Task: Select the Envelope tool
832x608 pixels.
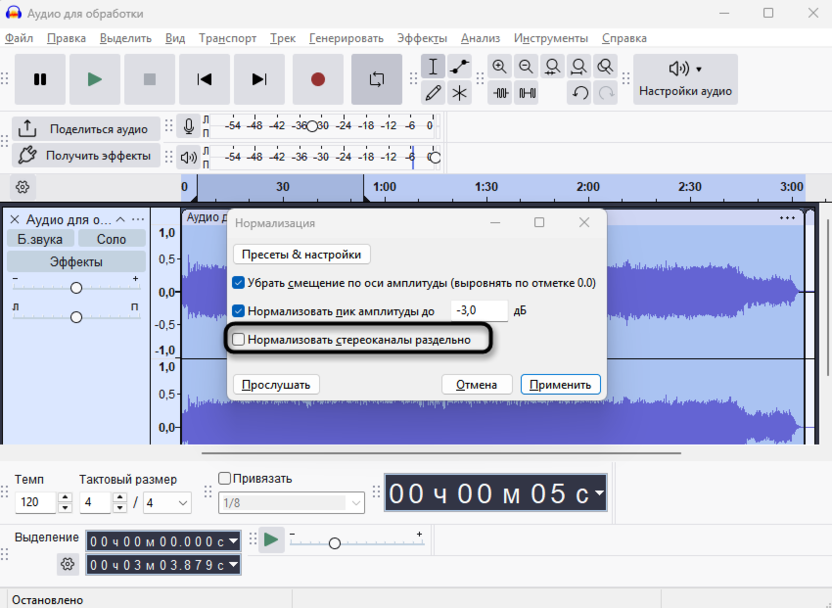Action: coord(459,66)
